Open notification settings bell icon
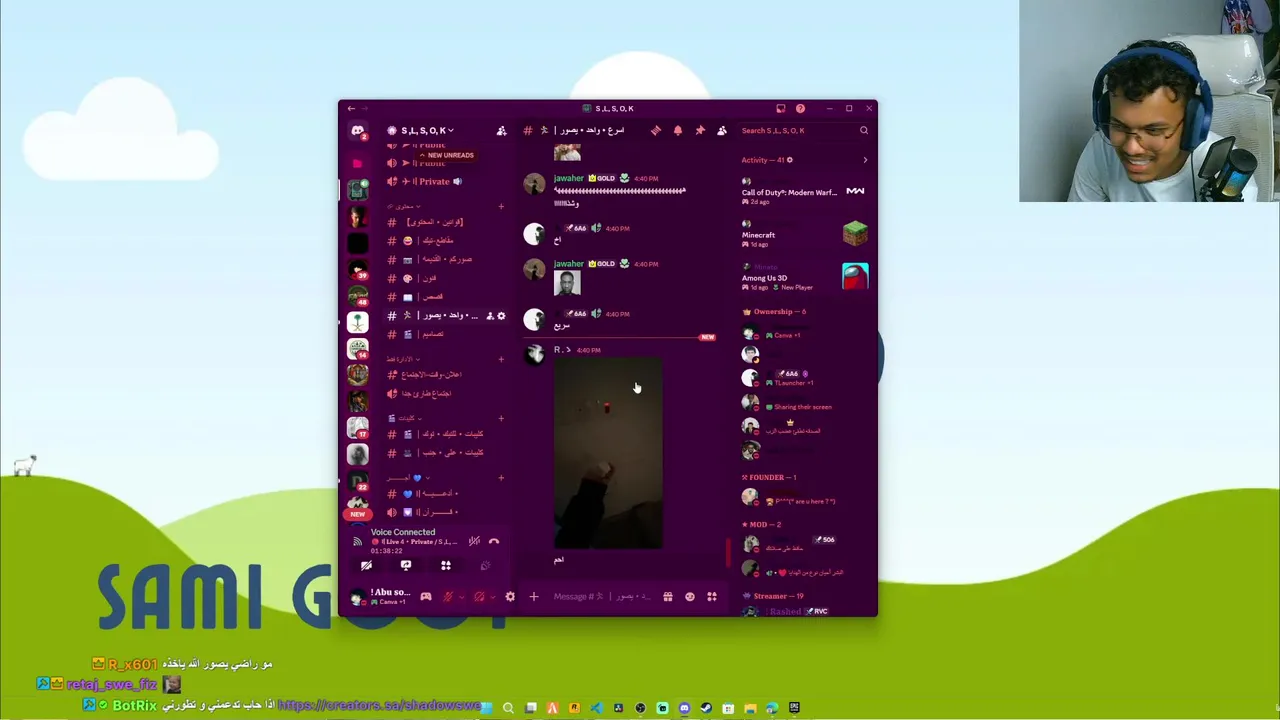The height and width of the screenshot is (720, 1280). pos(678,130)
